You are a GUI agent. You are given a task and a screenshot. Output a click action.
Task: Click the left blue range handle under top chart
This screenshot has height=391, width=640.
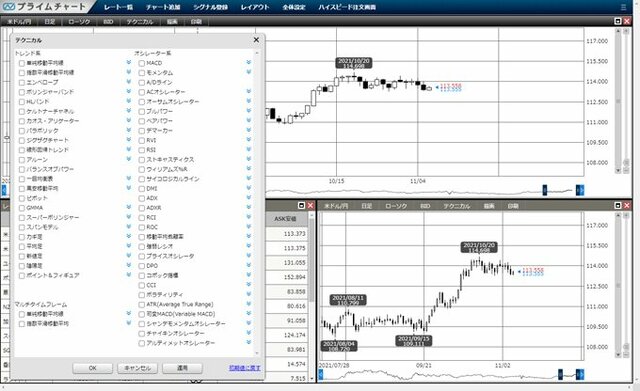[x=544, y=190]
